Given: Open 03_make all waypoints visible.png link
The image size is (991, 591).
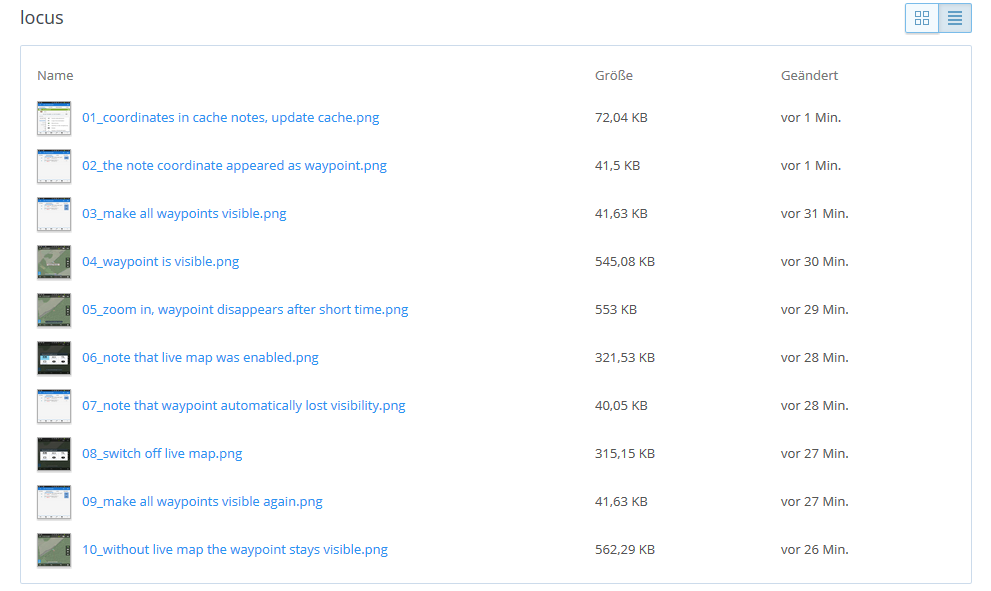Looking at the screenshot, I should [184, 214].
